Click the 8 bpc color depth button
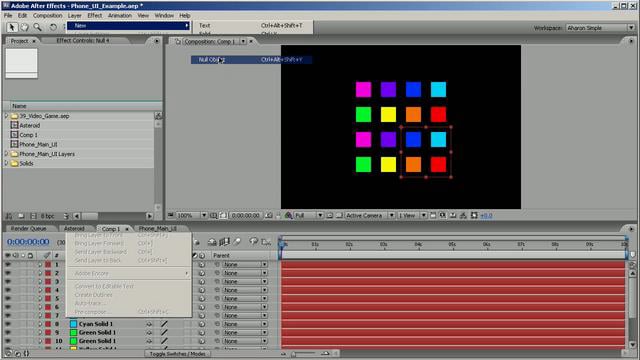 (x=47, y=216)
